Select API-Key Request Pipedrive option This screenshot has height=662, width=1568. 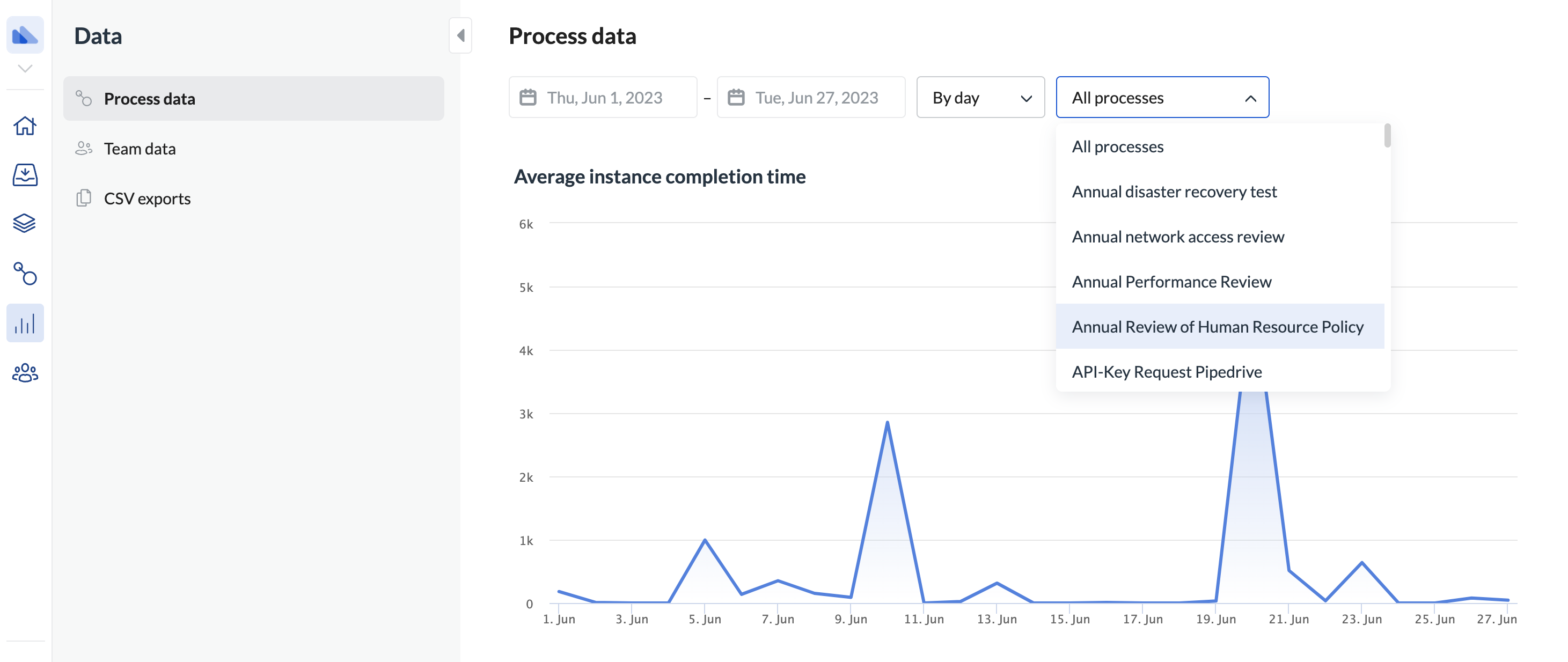(x=1166, y=372)
